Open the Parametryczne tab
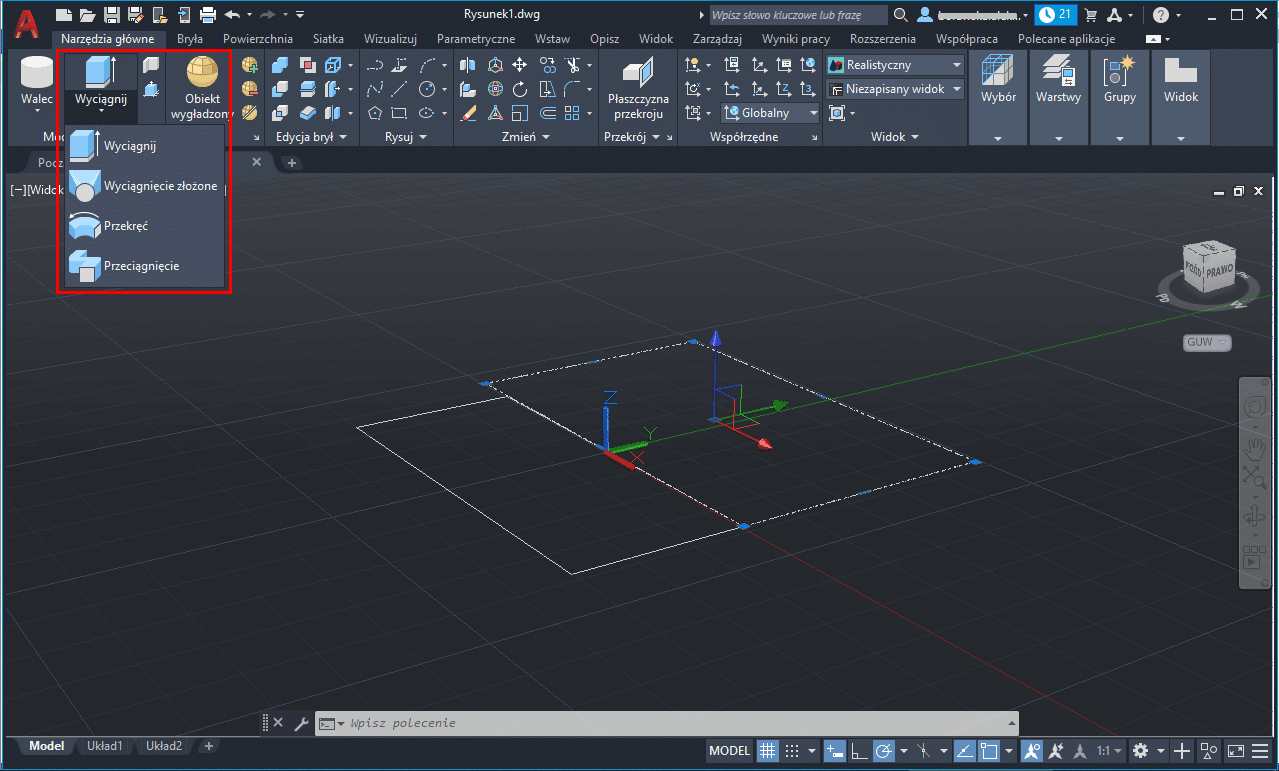The width and height of the screenshot is (1279, 771). click(x=476, y=39)
